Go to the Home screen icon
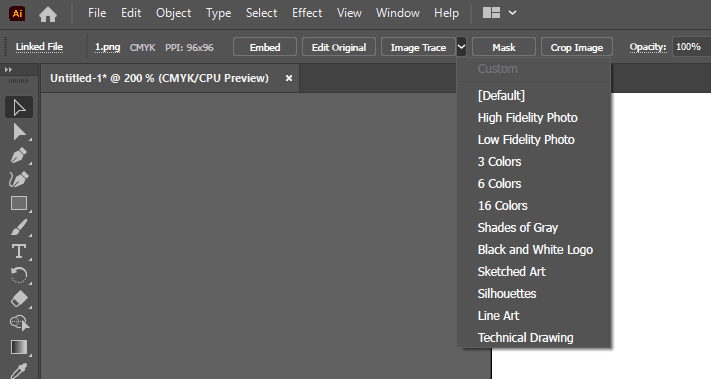Screen dimensions: 711x379 [48, 15]
